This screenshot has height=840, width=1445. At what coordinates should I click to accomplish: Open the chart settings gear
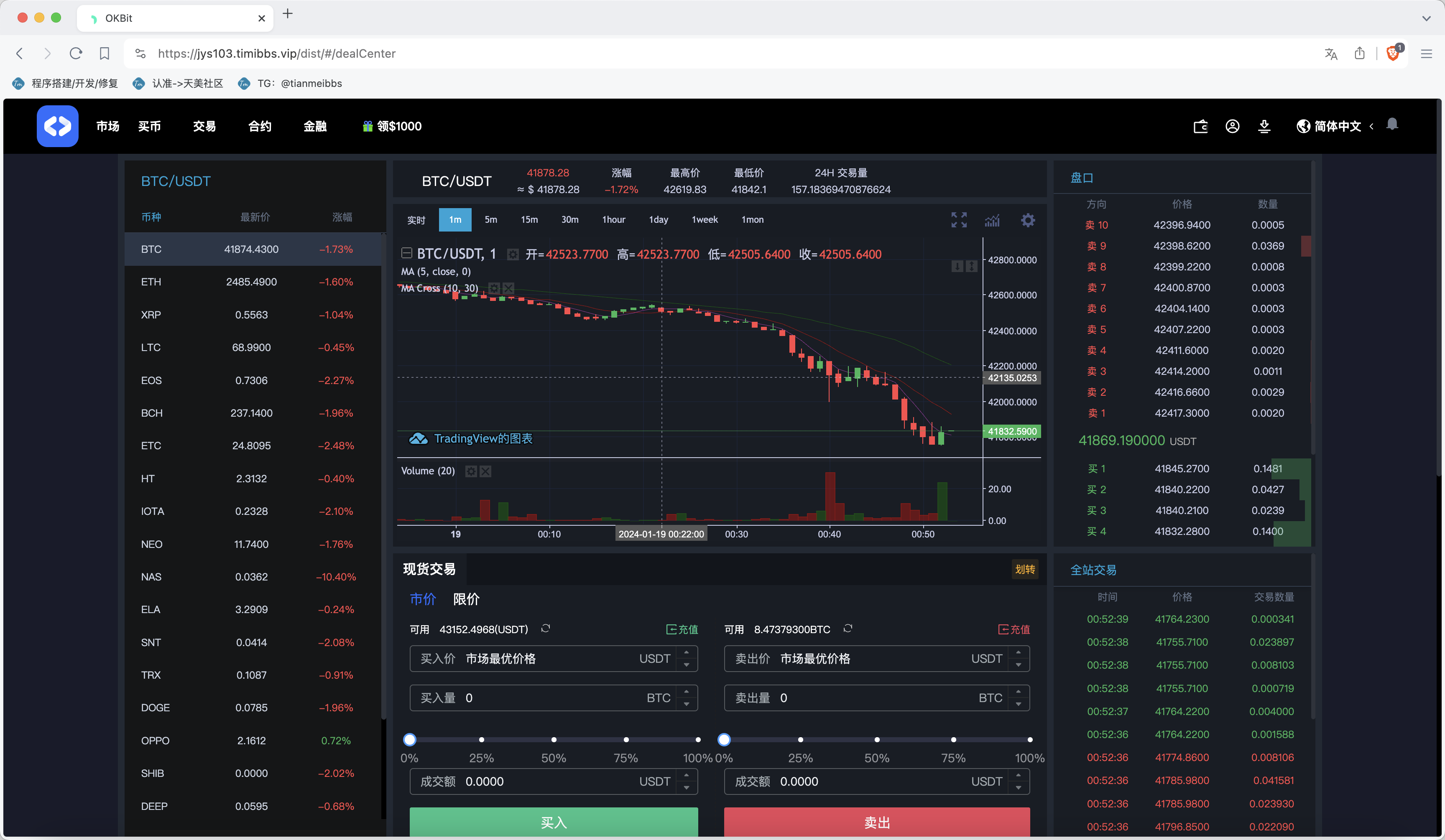(x=1028, y=220)
